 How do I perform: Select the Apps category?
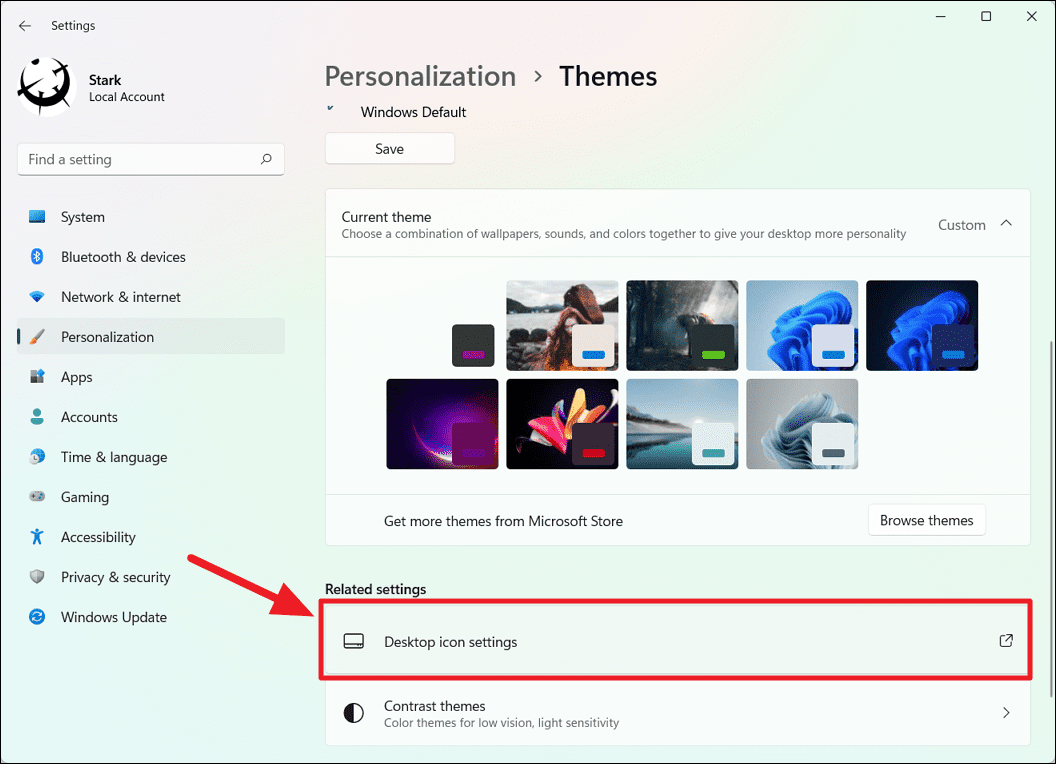[151, 377]
